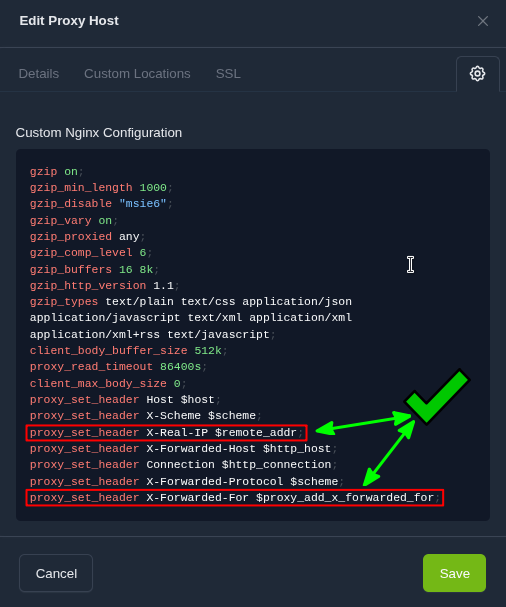Viewport: 506px width, 607px height.
Task: Save the proxy host configuration
Action: (454, 573)
